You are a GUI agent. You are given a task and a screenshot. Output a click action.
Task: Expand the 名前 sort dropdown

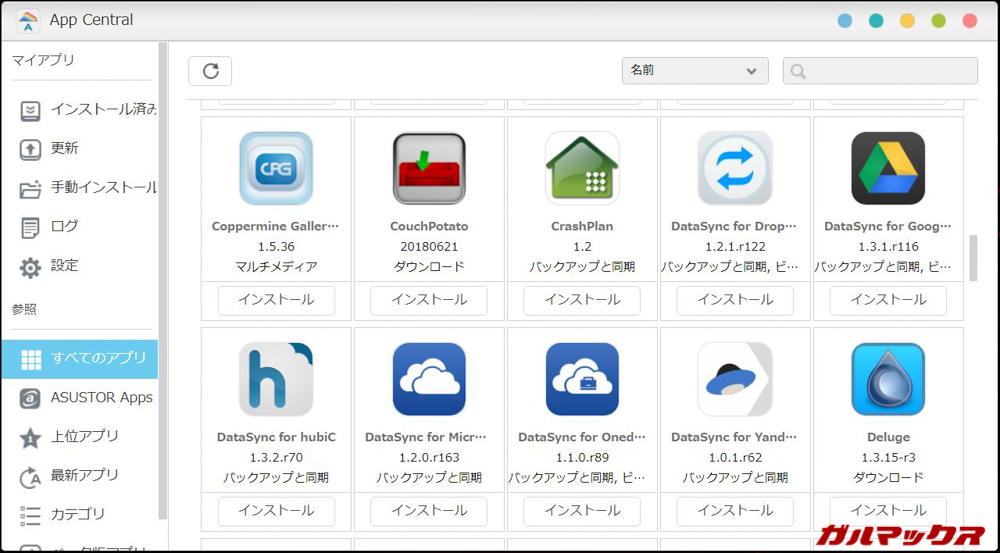coord(694,71)
